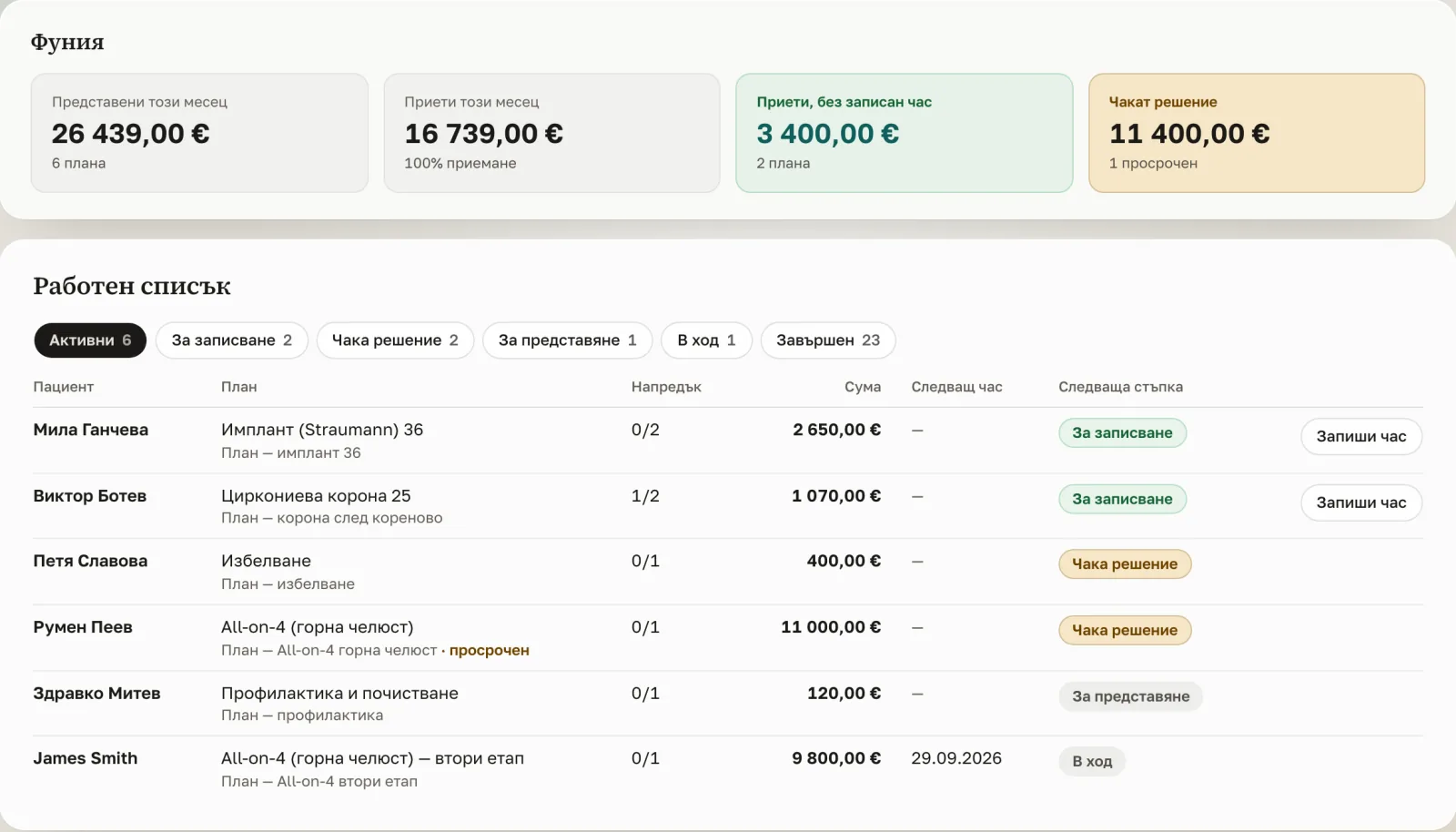Click the 29.09.2026 next appointment date
Screen dimensions: 1456x832
(956, 758)
